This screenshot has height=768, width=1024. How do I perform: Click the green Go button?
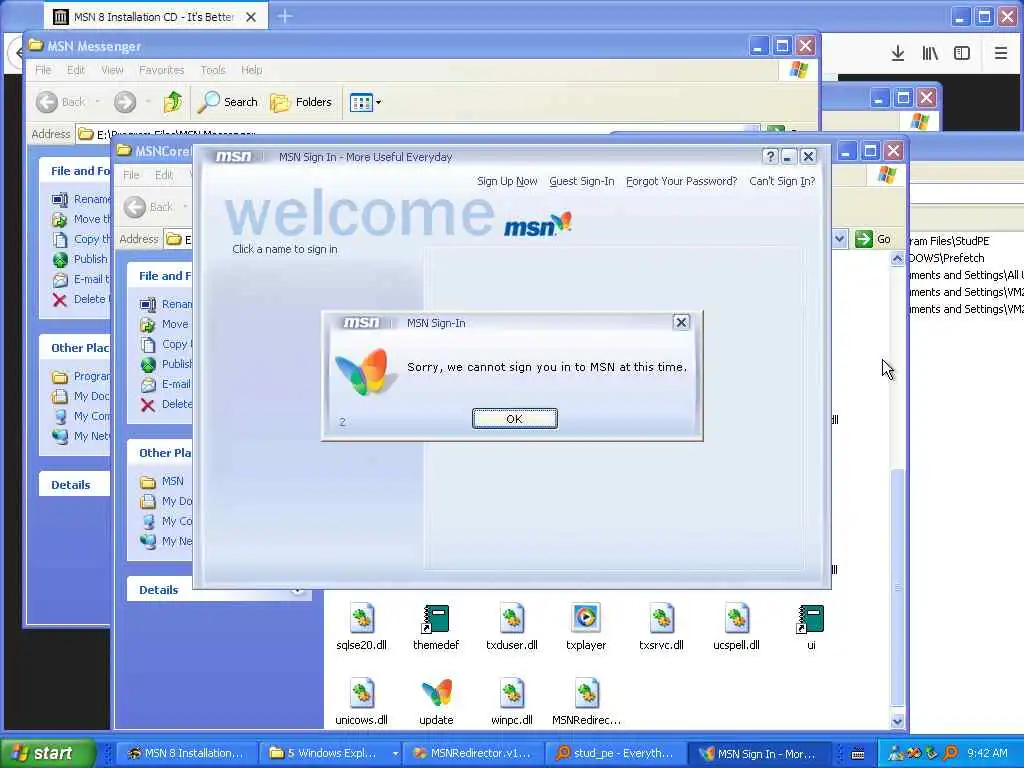[873, 239]
